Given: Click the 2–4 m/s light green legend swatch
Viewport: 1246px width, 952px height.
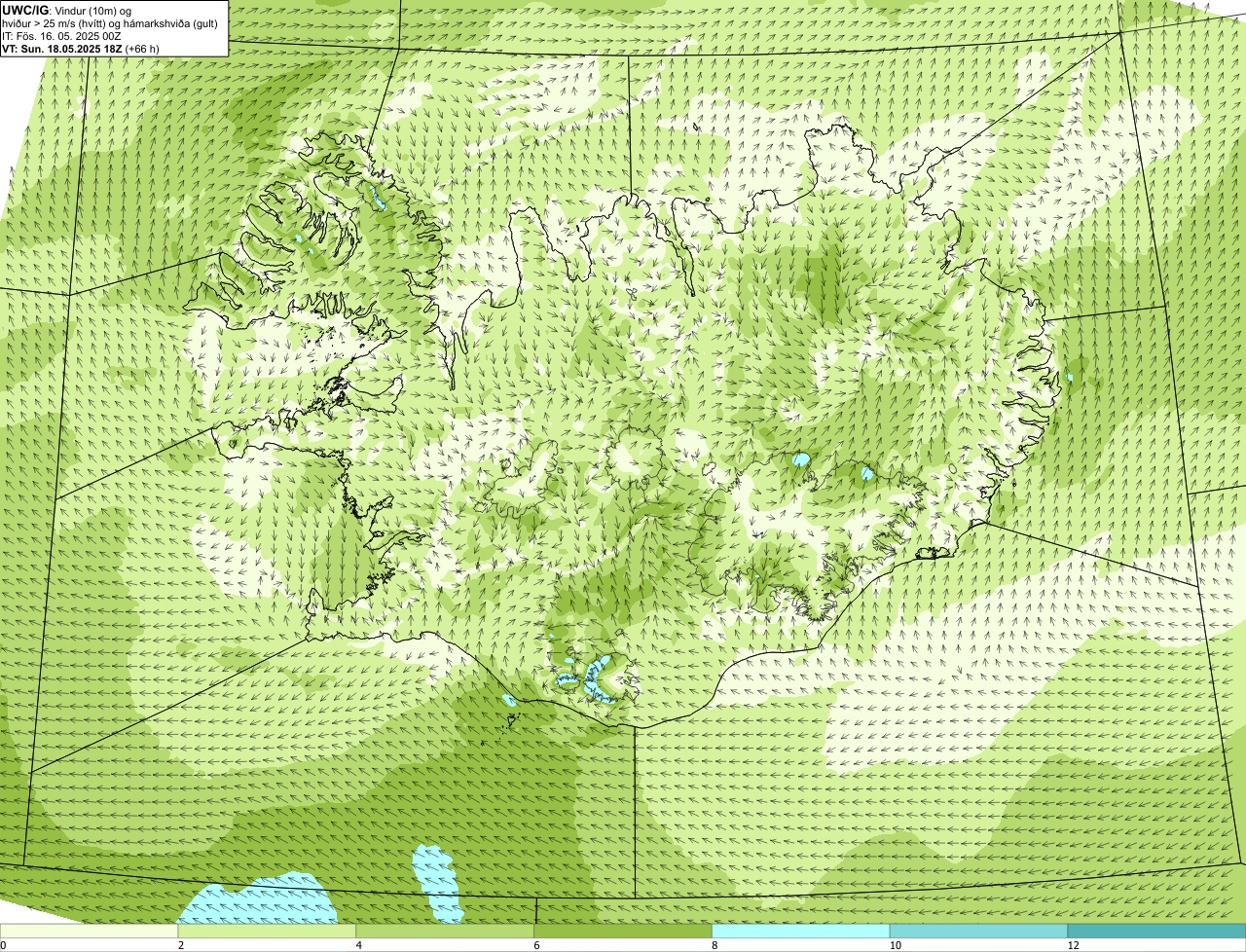Looking at the screenshot, I should pyautogui.click(x=268, y=932).
